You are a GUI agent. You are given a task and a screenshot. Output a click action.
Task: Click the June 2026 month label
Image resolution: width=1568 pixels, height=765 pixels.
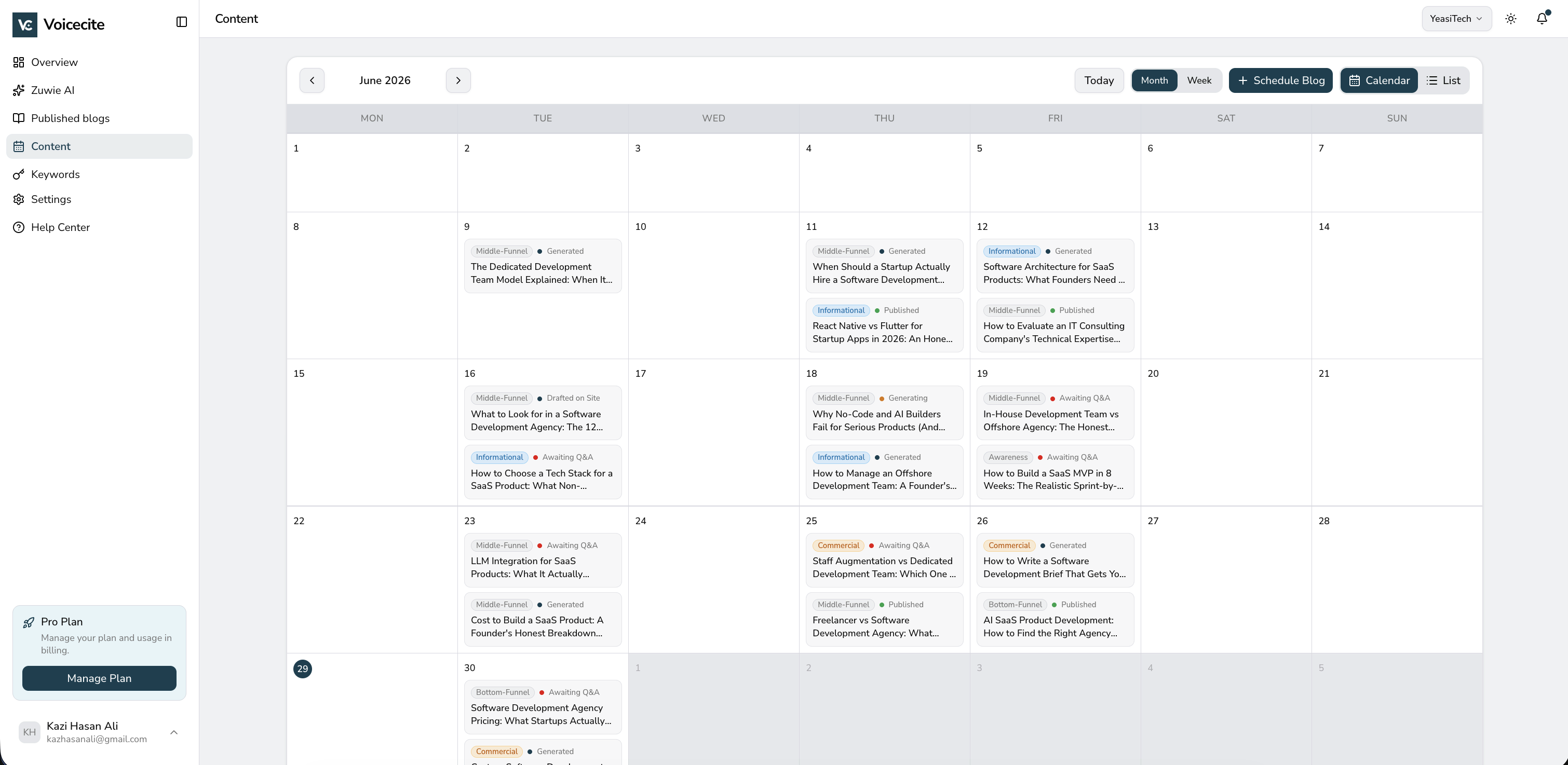click(x=385, y=80)
